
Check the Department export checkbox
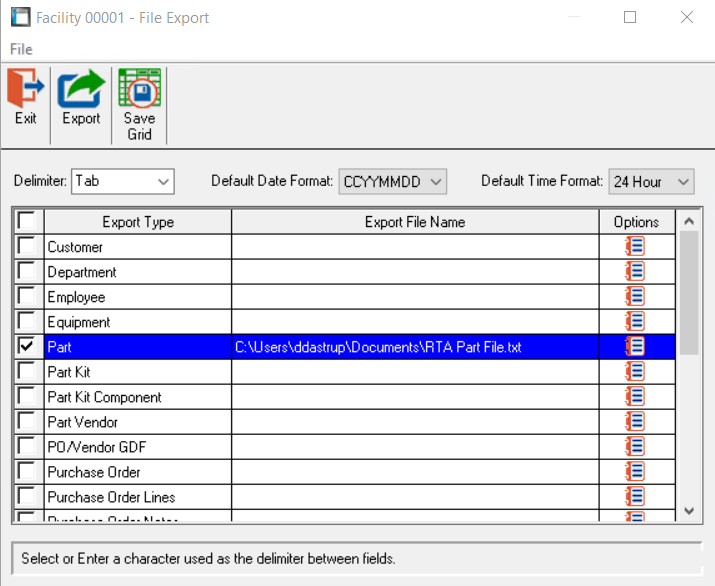[27, 271]
